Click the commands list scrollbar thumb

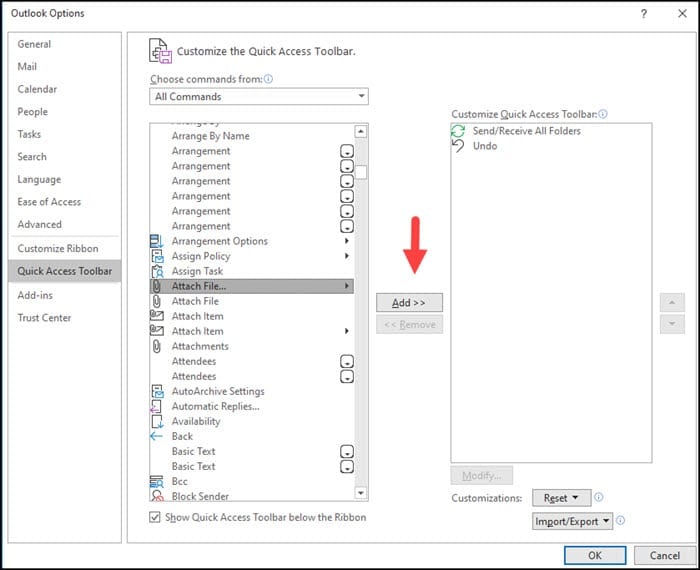tap(361, 172)
